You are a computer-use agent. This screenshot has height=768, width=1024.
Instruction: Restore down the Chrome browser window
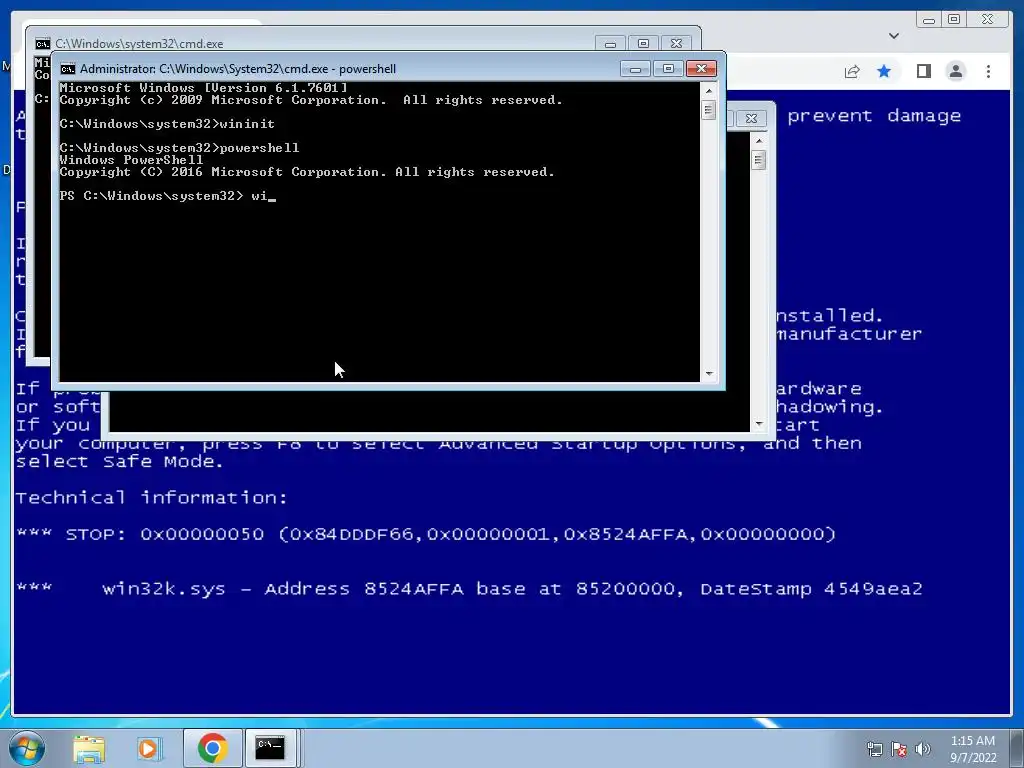point(954,20)
